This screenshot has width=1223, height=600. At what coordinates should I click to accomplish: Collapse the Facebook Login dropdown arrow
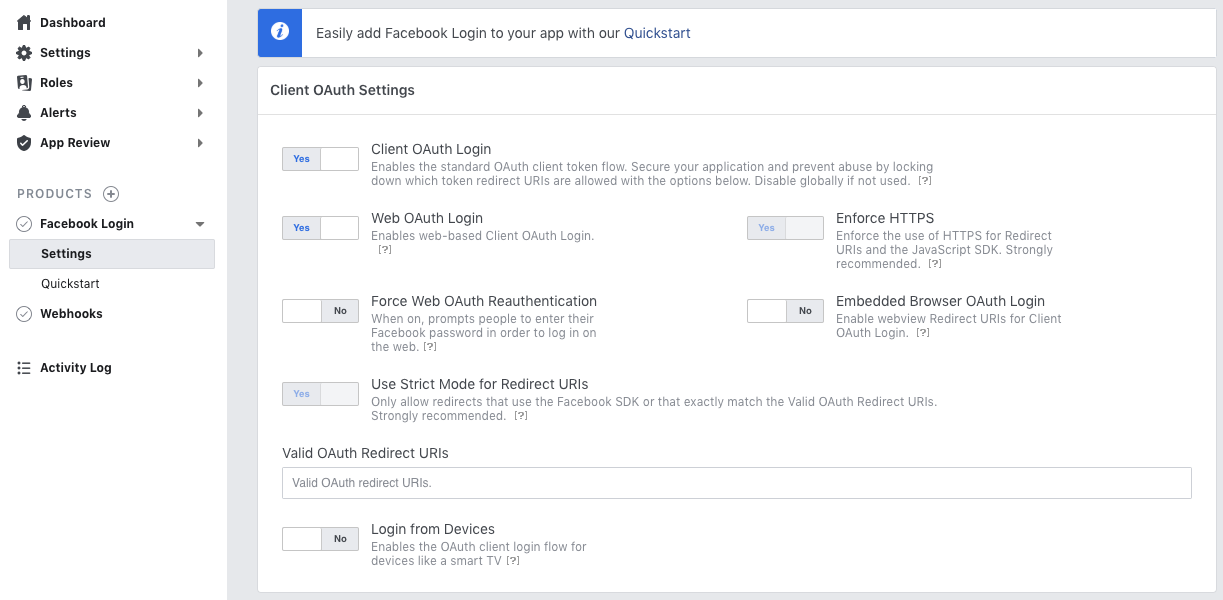pos(200,224)
